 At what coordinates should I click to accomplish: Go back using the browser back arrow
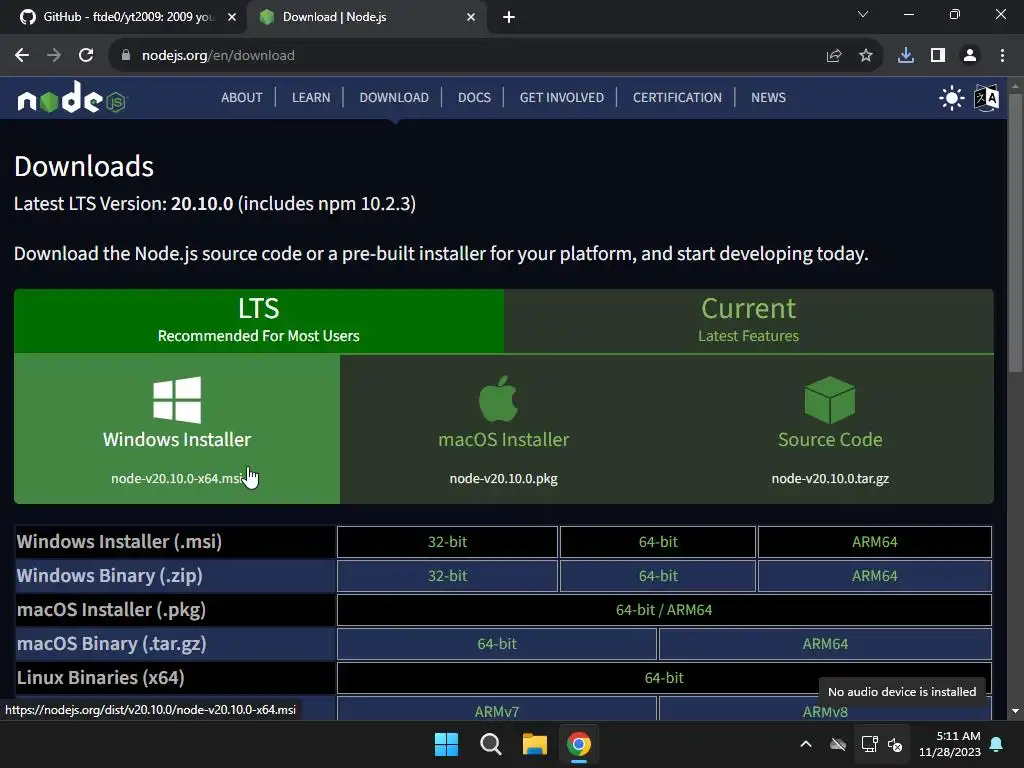[x=22, y=56]
